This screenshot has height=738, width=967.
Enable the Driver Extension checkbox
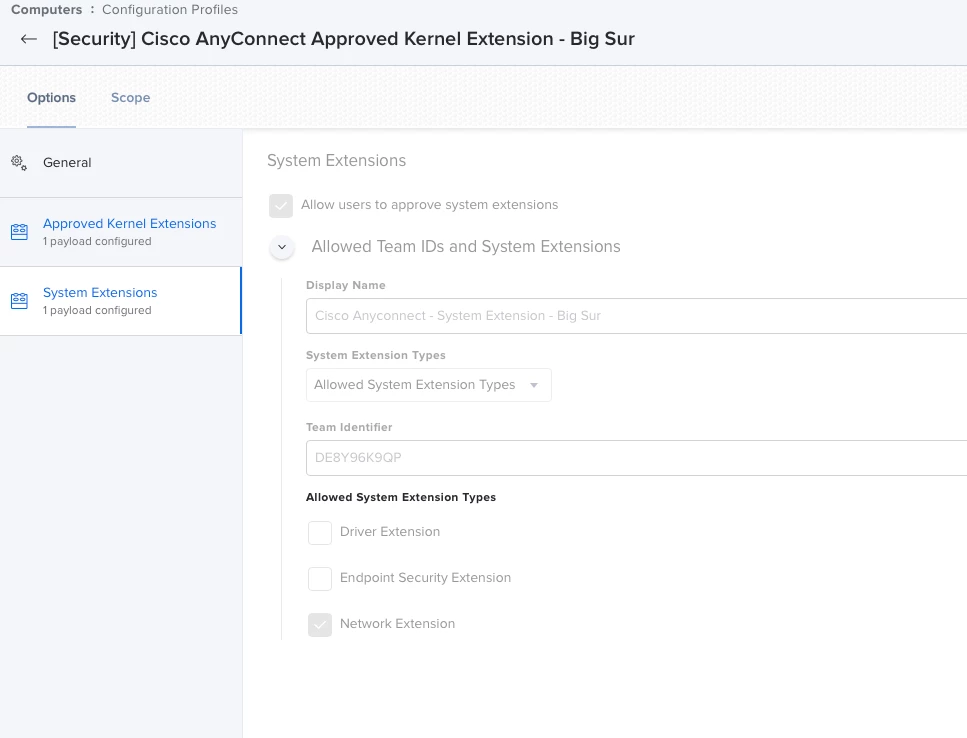(x=320, y=533)
